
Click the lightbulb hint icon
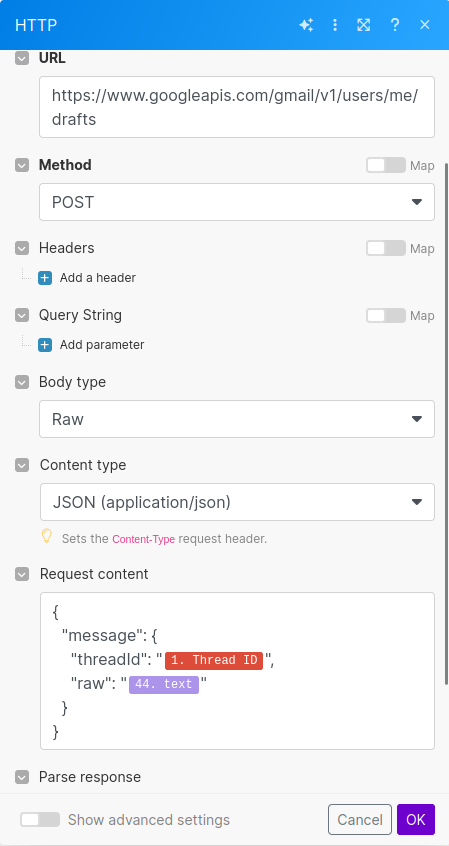coord(47,536)
